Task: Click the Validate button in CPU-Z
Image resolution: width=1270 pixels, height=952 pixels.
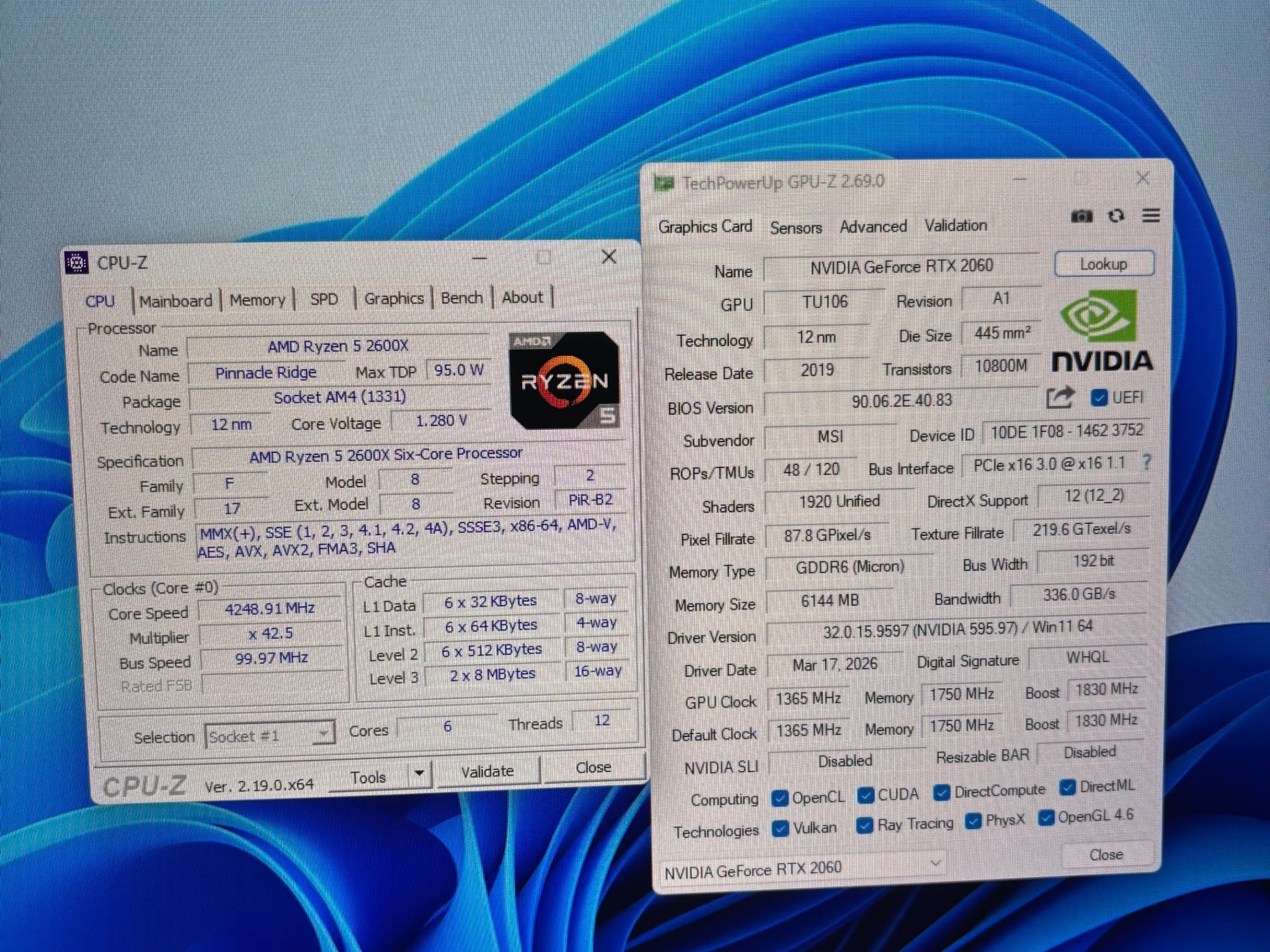Action: [487, 772]
